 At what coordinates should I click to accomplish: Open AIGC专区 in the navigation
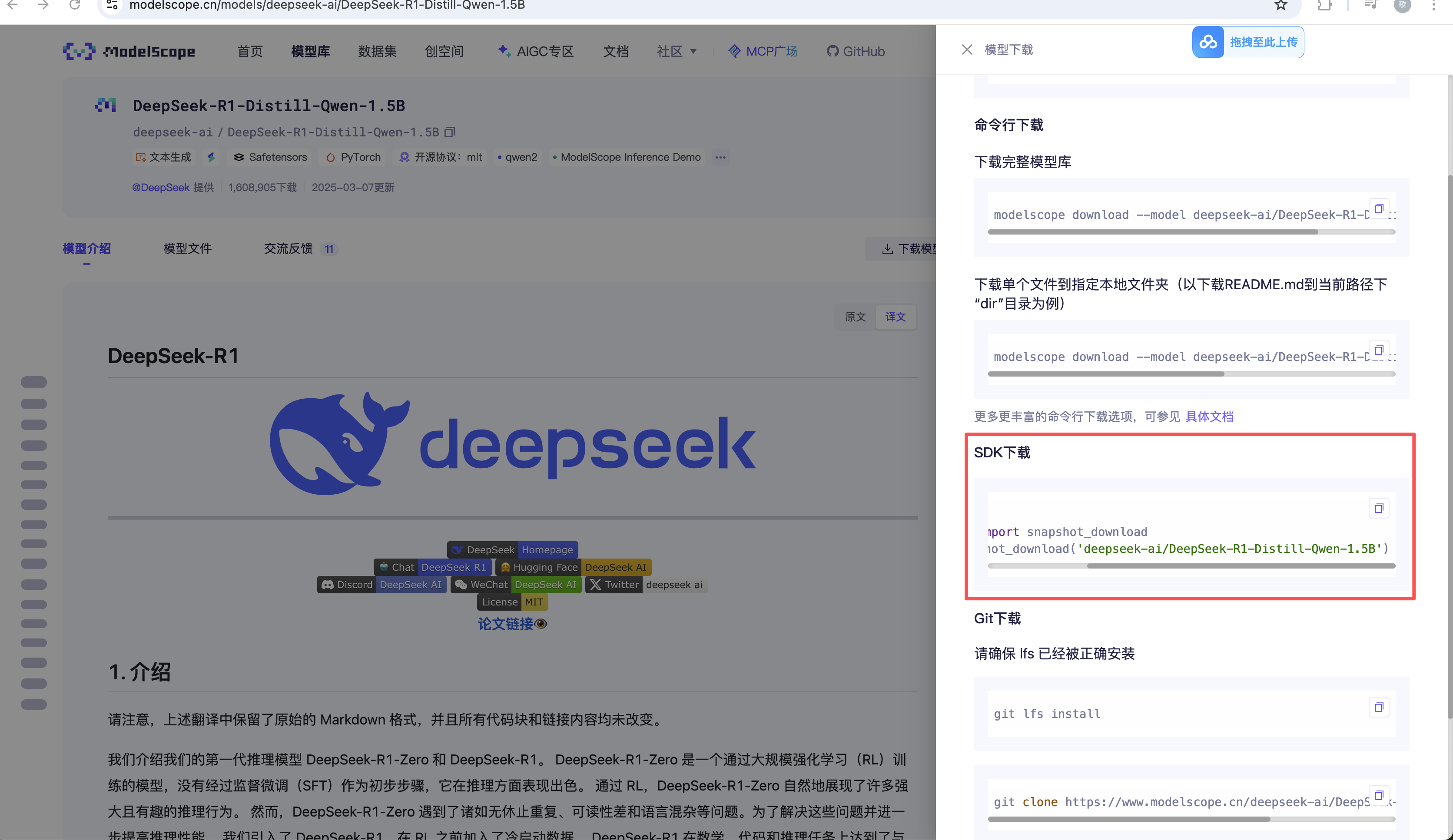click(536, 51)
